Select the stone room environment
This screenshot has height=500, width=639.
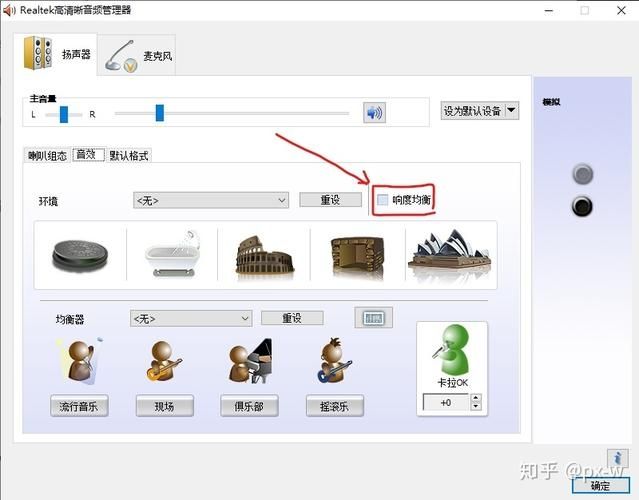click(357, 256)
